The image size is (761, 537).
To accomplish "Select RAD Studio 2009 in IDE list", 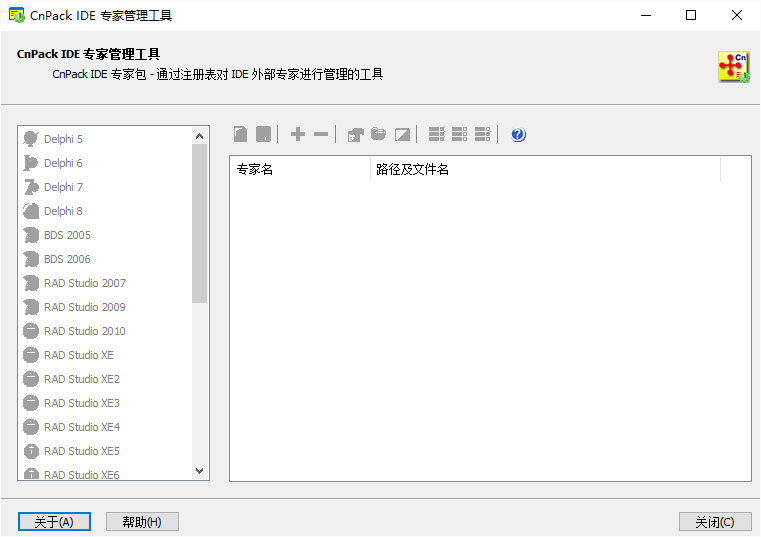I will tap(105, 307).
